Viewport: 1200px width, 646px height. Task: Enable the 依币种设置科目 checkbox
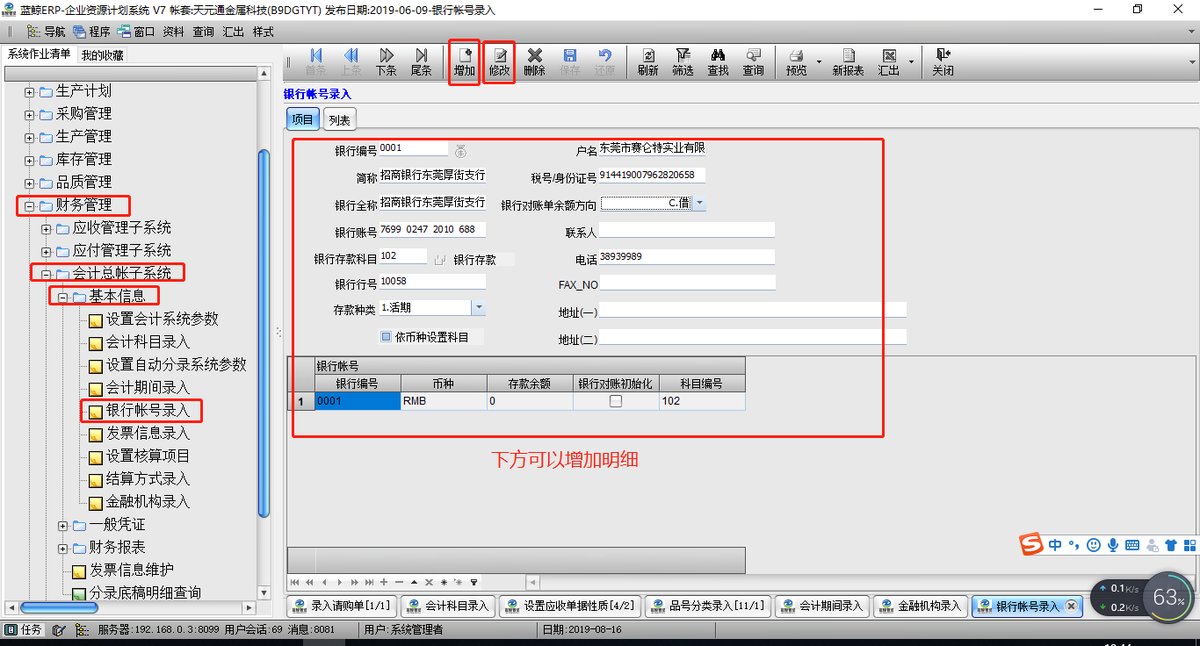386,337
